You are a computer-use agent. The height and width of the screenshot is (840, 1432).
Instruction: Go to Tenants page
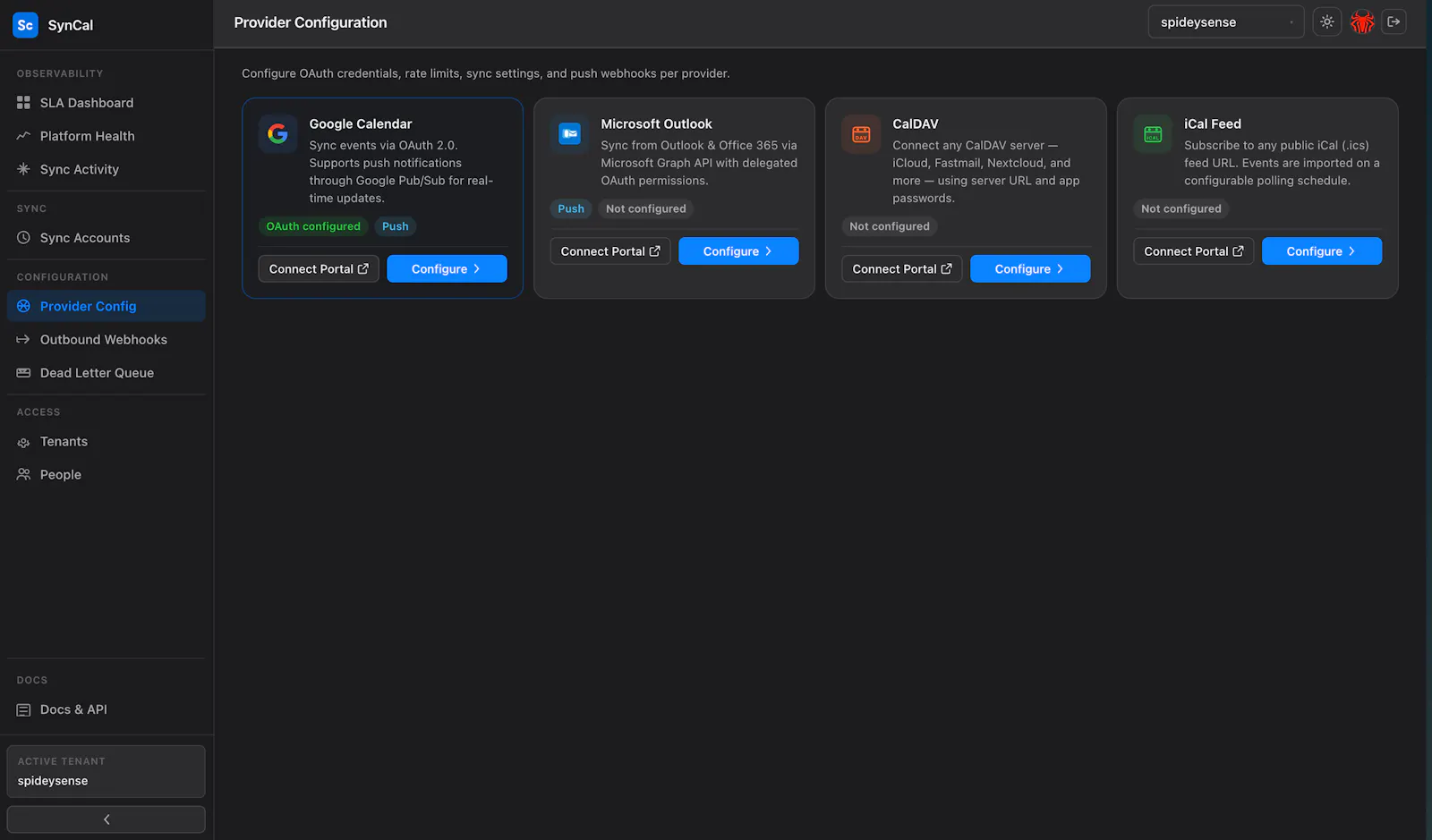click(x=107, y=442)
